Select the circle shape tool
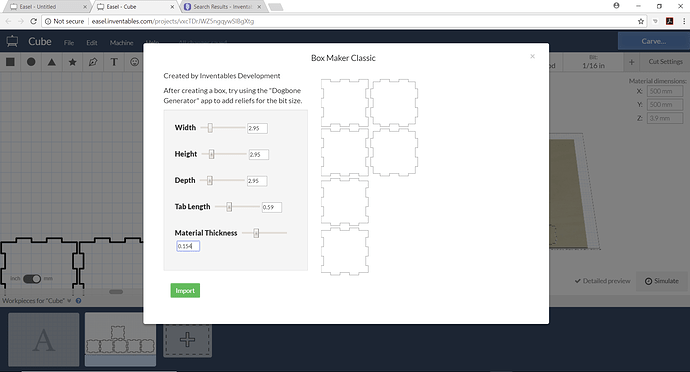 tap(31, 62)
